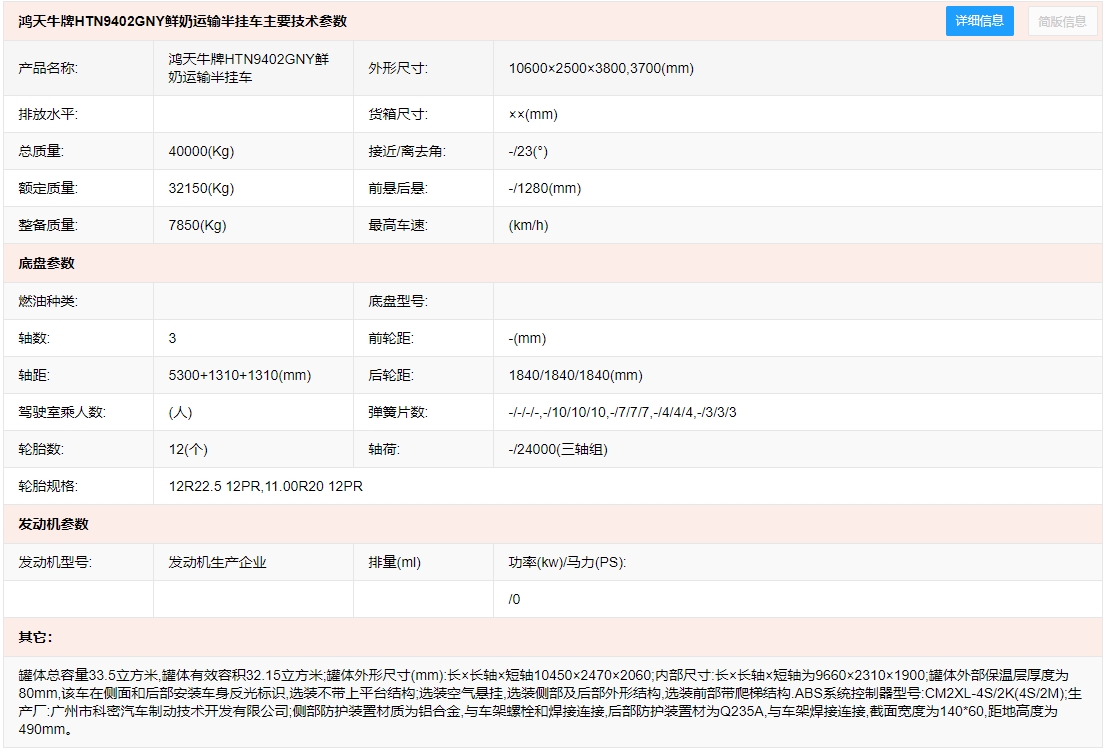Select rated mass value 32150(Kg)
1107x753 pixels.
(x=201, y=188)
